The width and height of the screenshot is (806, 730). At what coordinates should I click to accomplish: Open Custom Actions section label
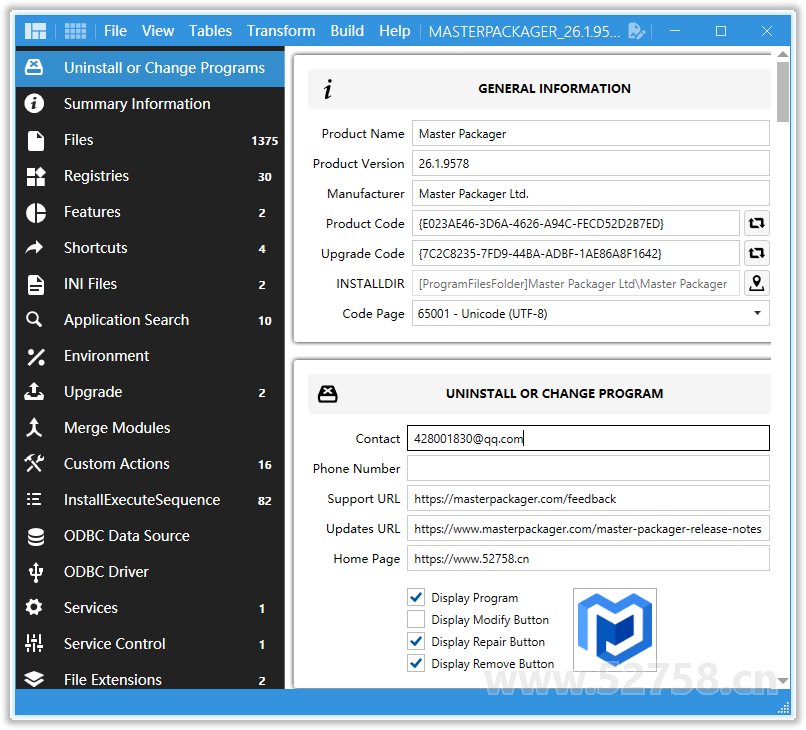(x=116, y=464)
